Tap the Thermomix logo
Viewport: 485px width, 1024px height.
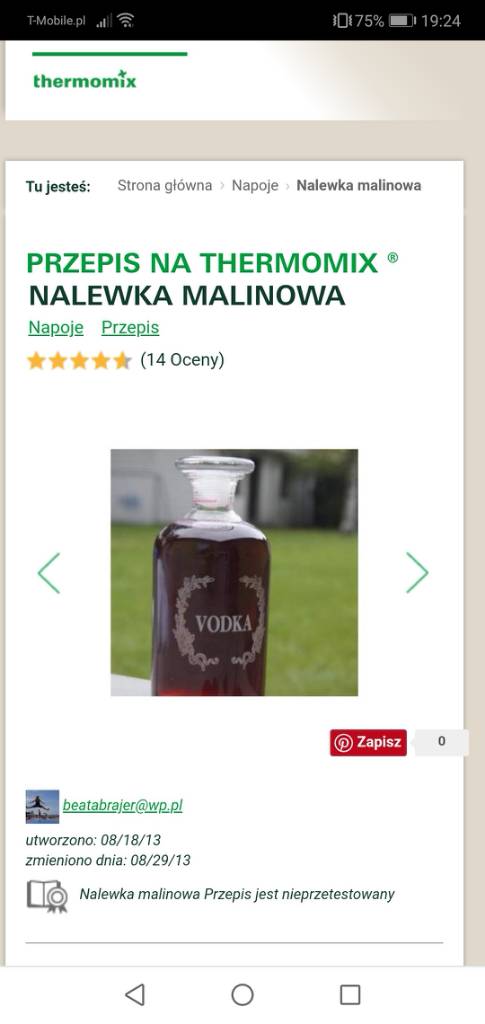coord(85,80)
